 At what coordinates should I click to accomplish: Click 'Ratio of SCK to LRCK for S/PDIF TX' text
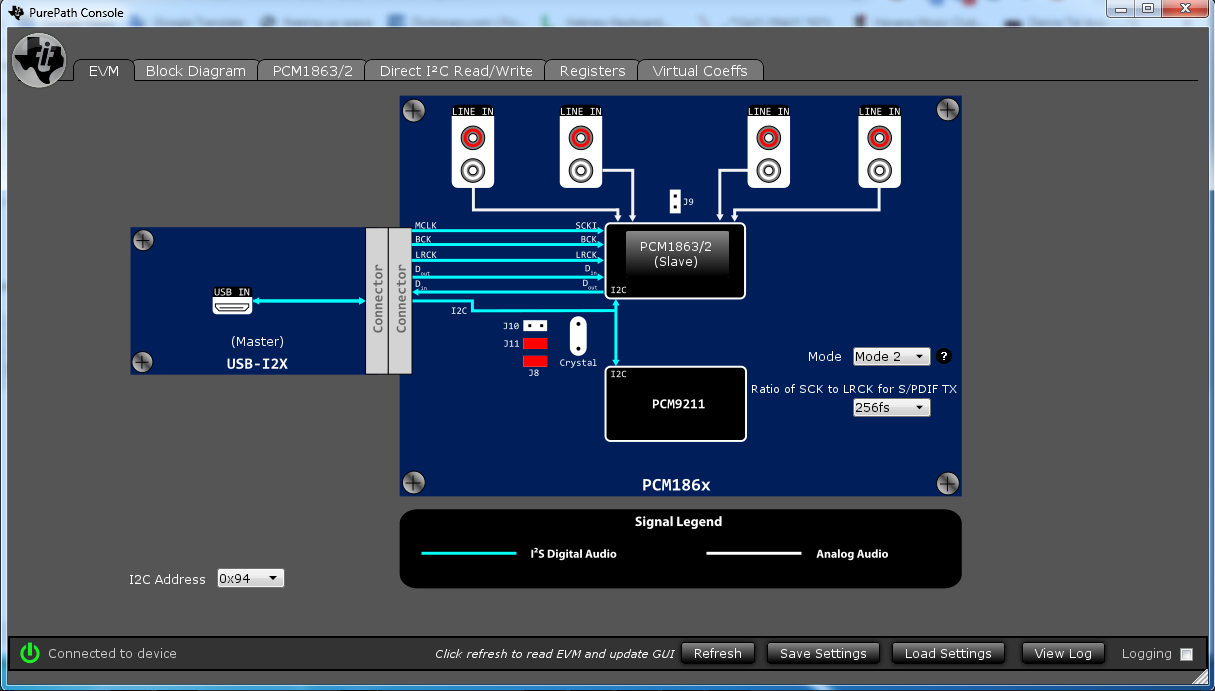pyautogui.click(x=854, y=389)
